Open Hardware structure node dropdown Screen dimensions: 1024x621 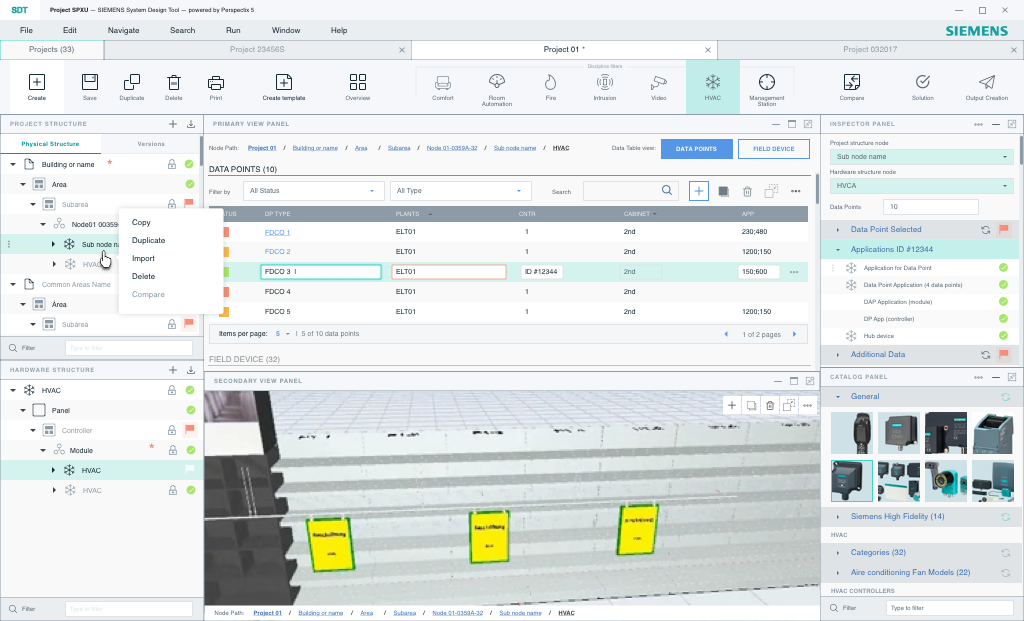tap(921, 185)
